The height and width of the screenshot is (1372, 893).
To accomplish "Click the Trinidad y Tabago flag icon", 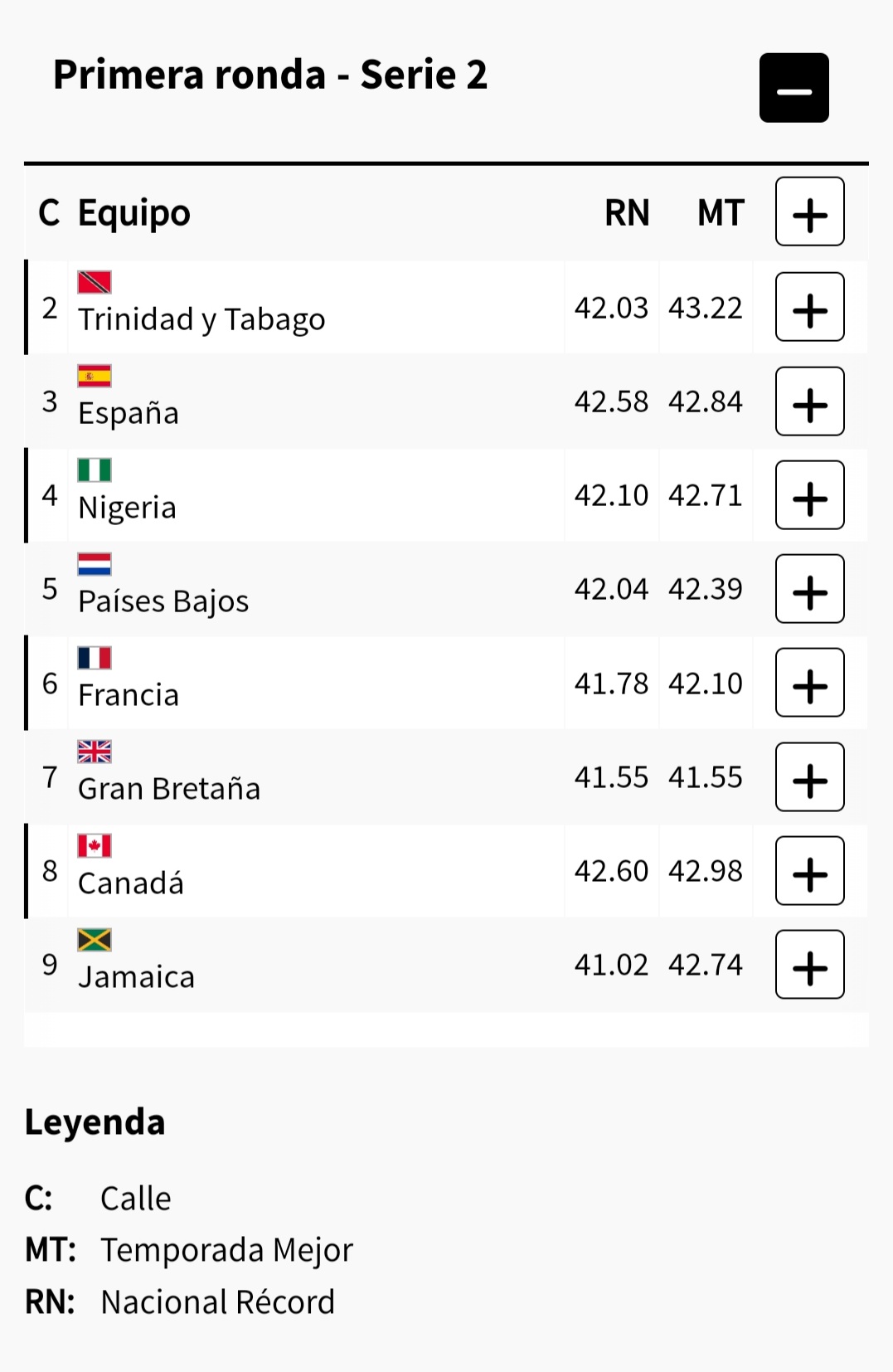I will 95,283.
